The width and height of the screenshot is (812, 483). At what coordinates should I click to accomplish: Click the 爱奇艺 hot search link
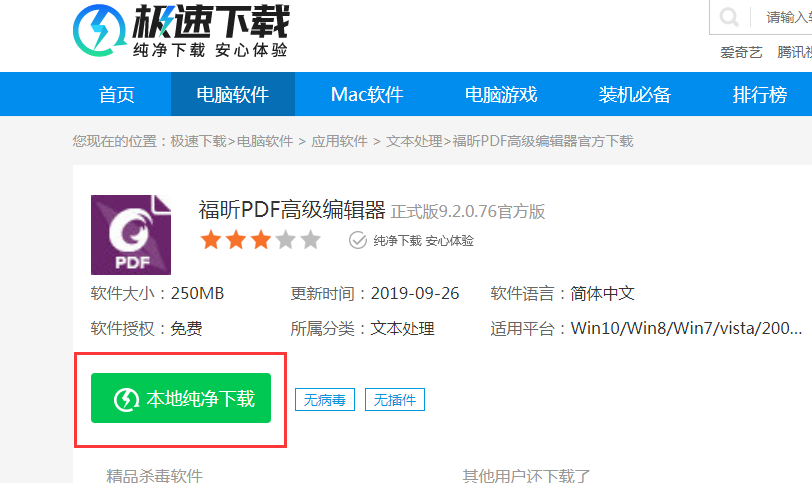point(741,52)
